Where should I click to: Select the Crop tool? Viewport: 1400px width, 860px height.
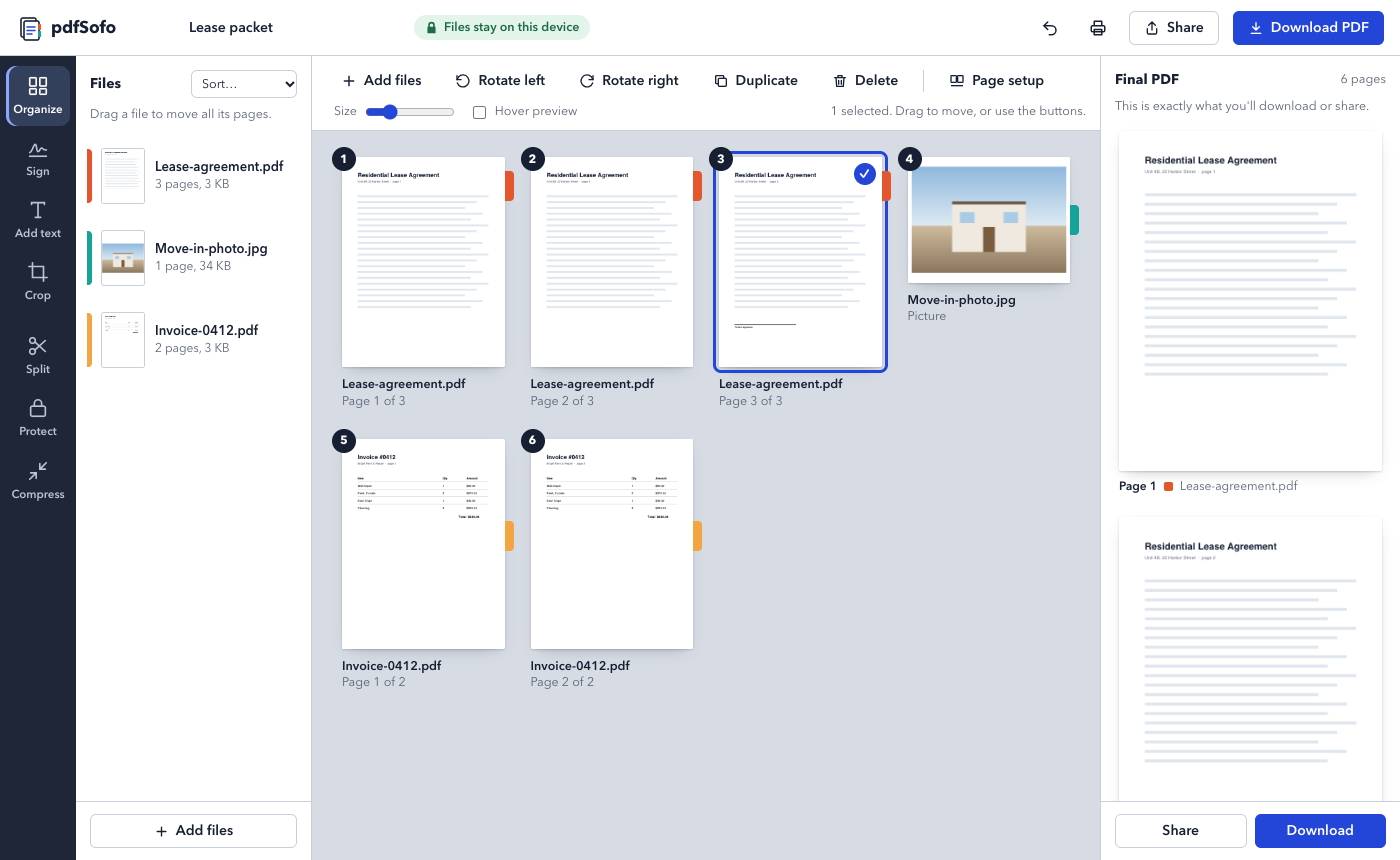click(x=38, y=282)
